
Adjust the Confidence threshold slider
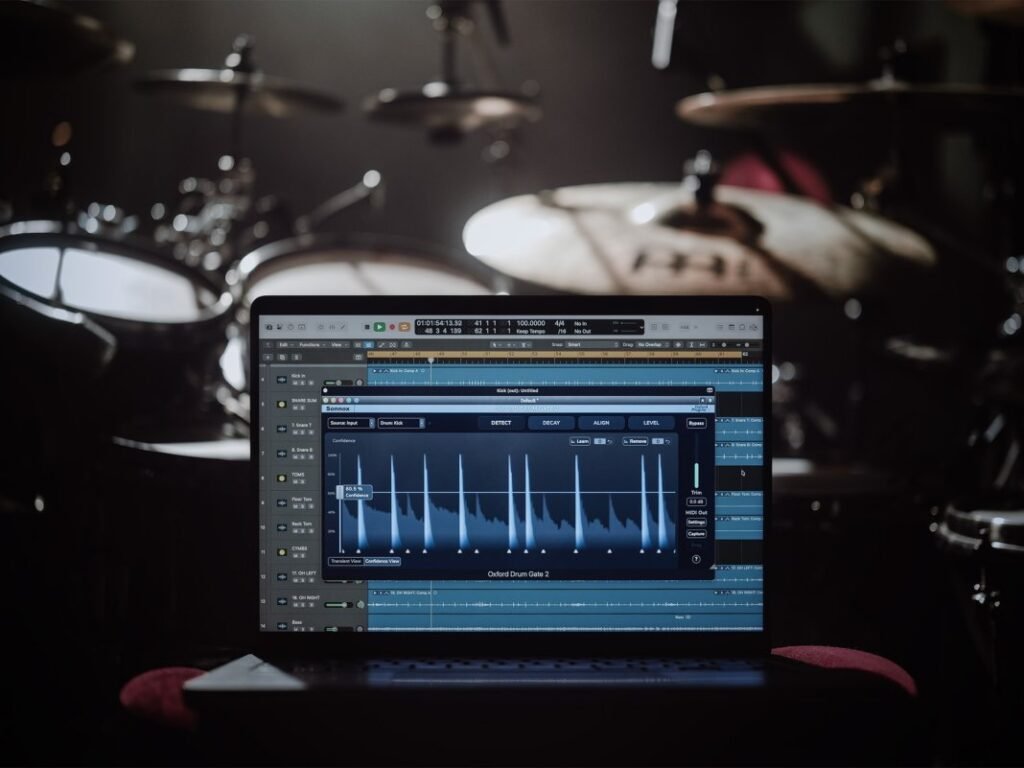coord(339,491)
